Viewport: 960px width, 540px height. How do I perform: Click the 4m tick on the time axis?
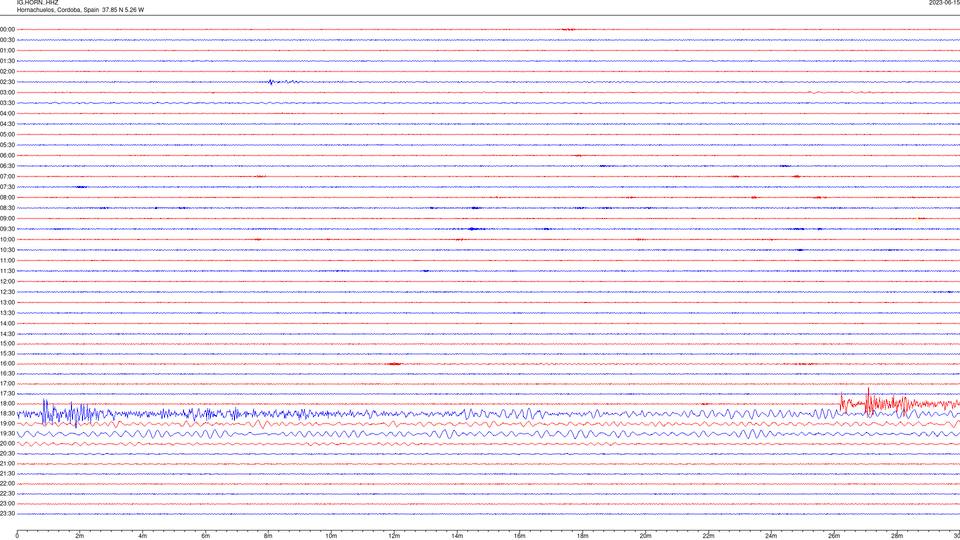(x=143, y=536)
